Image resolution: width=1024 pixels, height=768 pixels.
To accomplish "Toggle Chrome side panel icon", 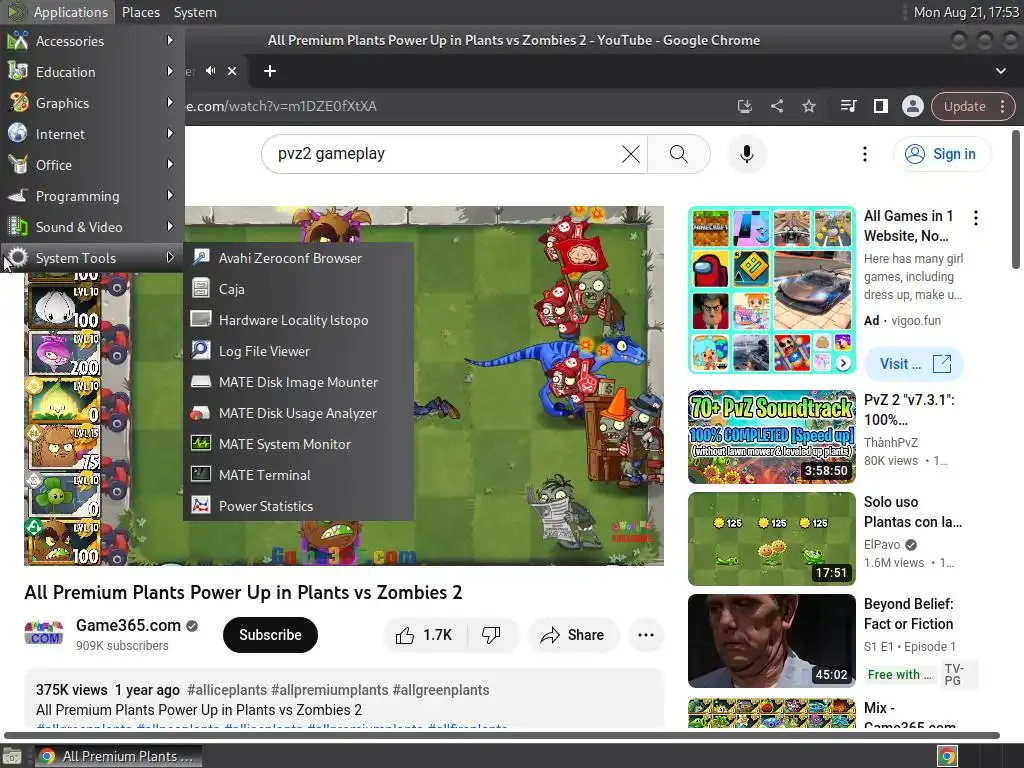I will click(880, 106).
